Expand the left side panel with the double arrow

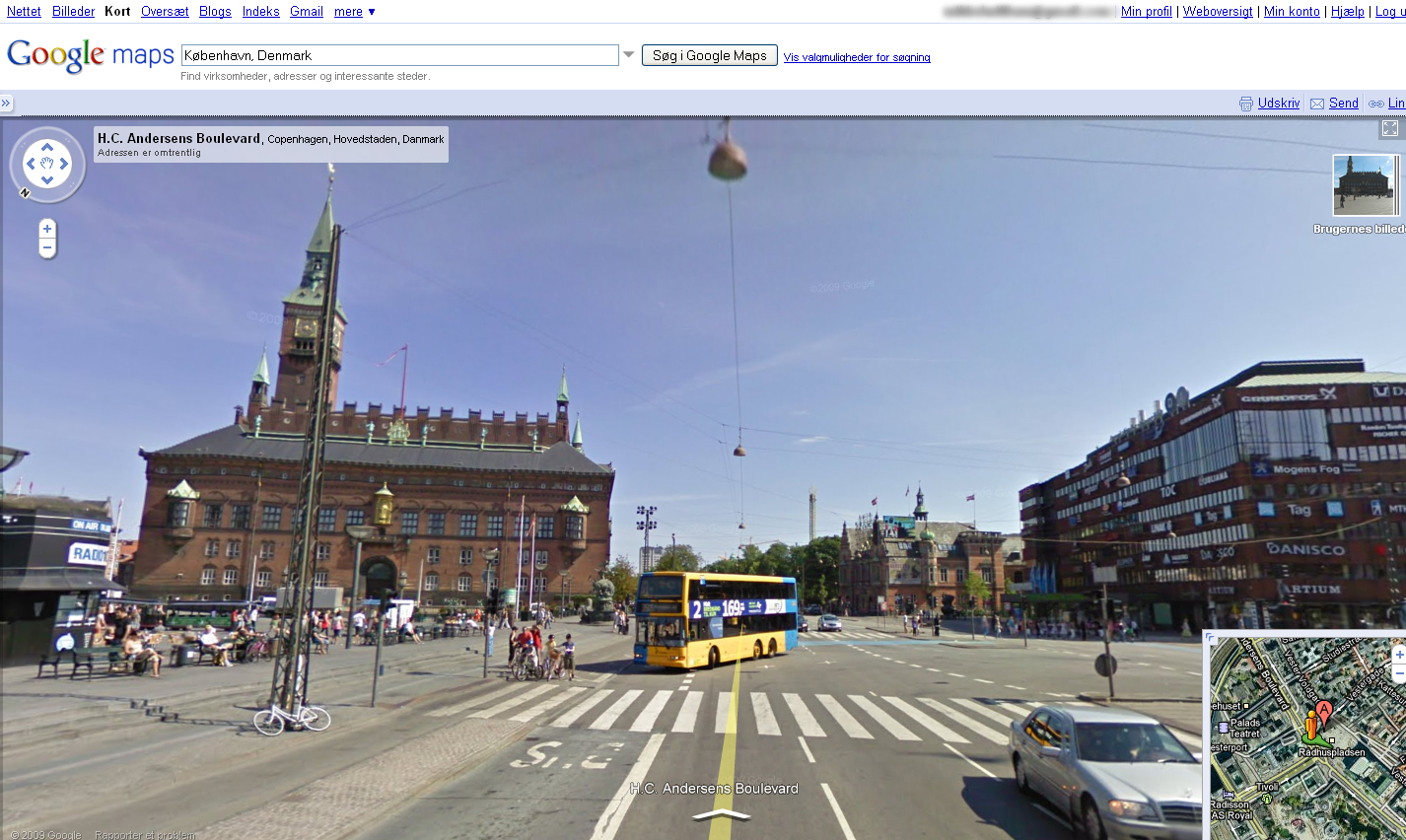[x=6, y=104]
